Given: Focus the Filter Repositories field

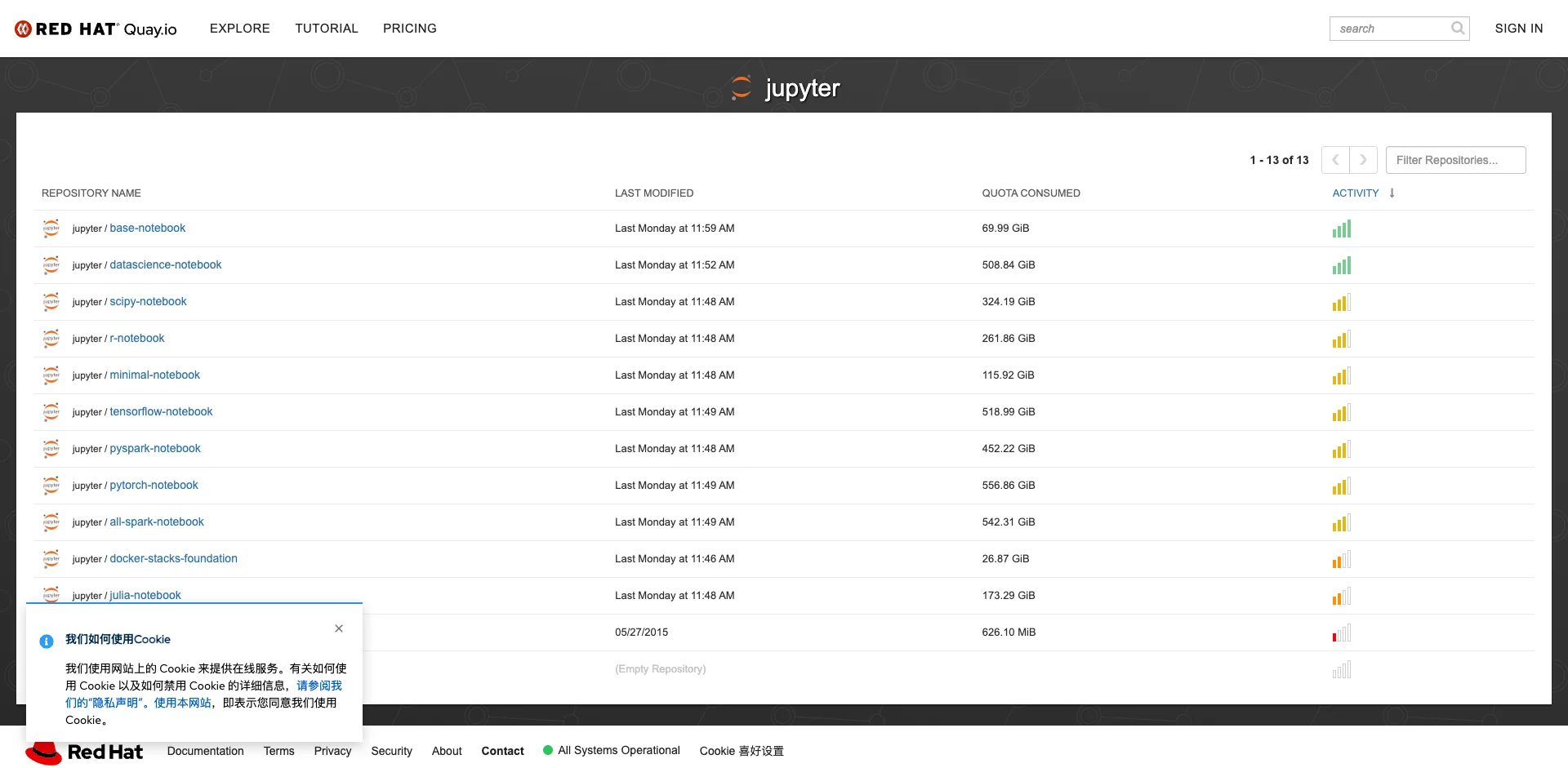Looking at the screenshot, I should (x=1455, y=160).
